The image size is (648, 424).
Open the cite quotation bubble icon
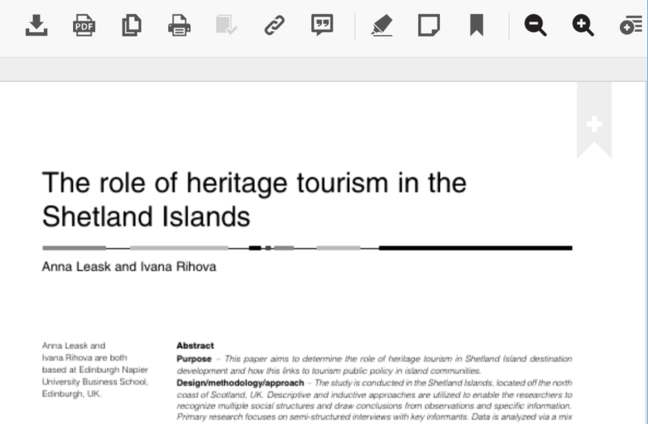coord(322,25)
